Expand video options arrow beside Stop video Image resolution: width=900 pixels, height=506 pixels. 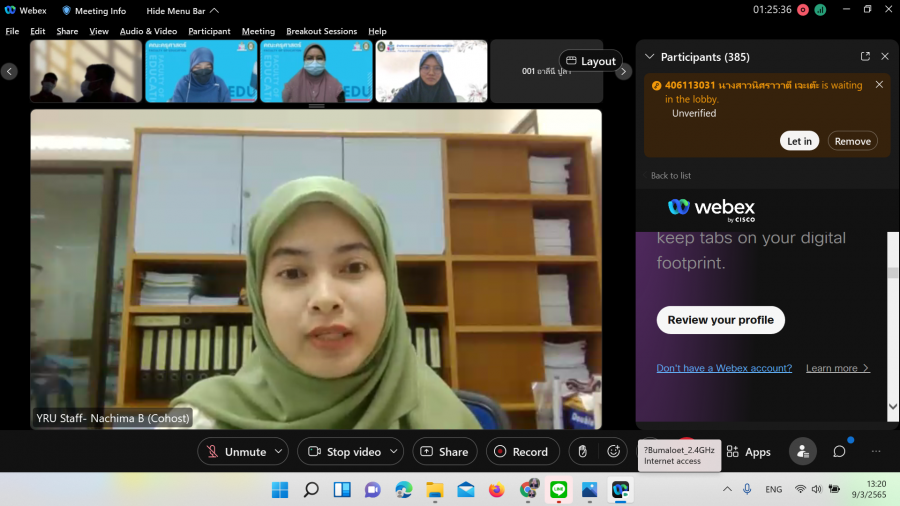click(393, 452)
